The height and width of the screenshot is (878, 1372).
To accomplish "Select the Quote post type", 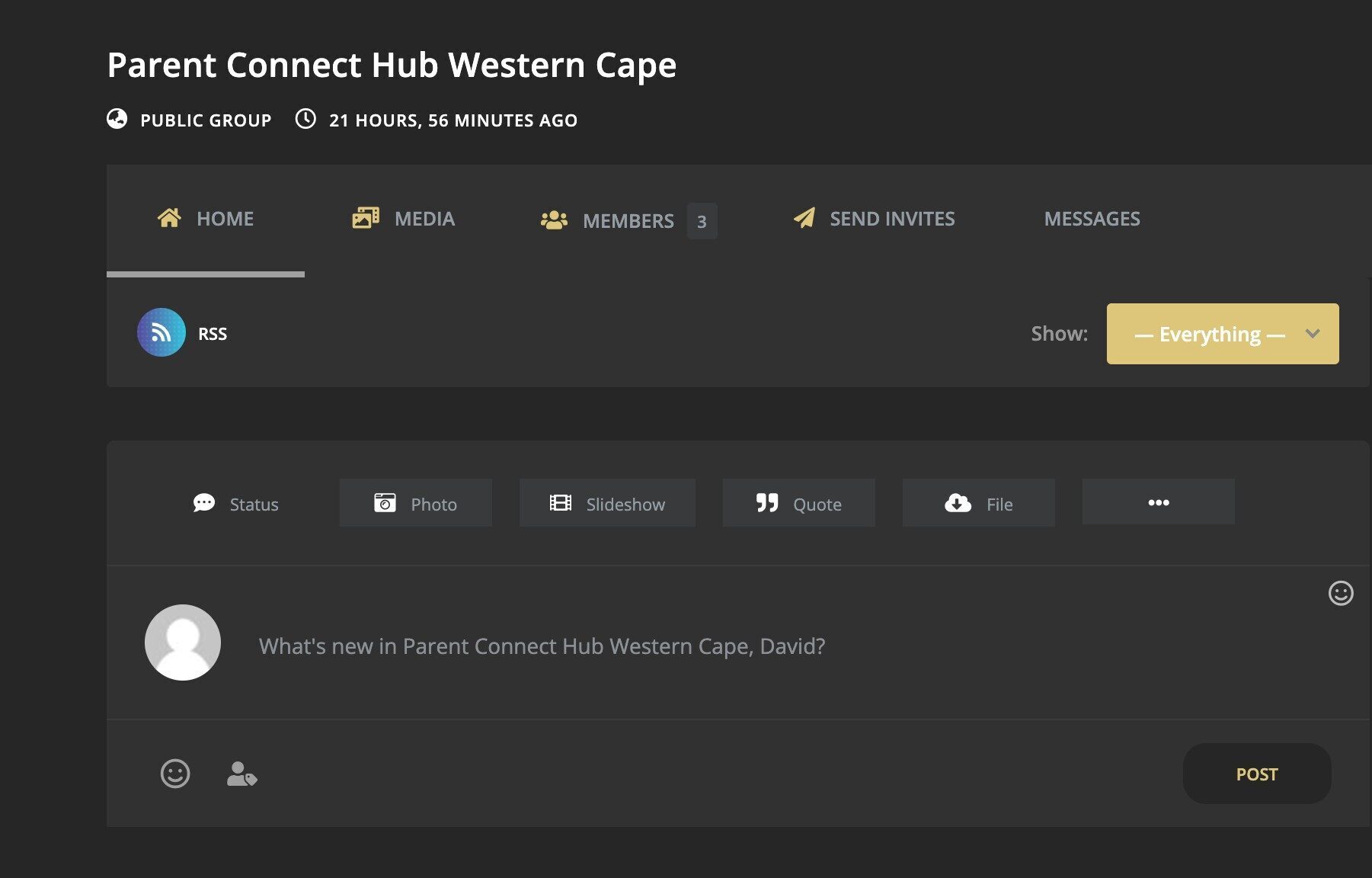I will (x=799, y=503).
